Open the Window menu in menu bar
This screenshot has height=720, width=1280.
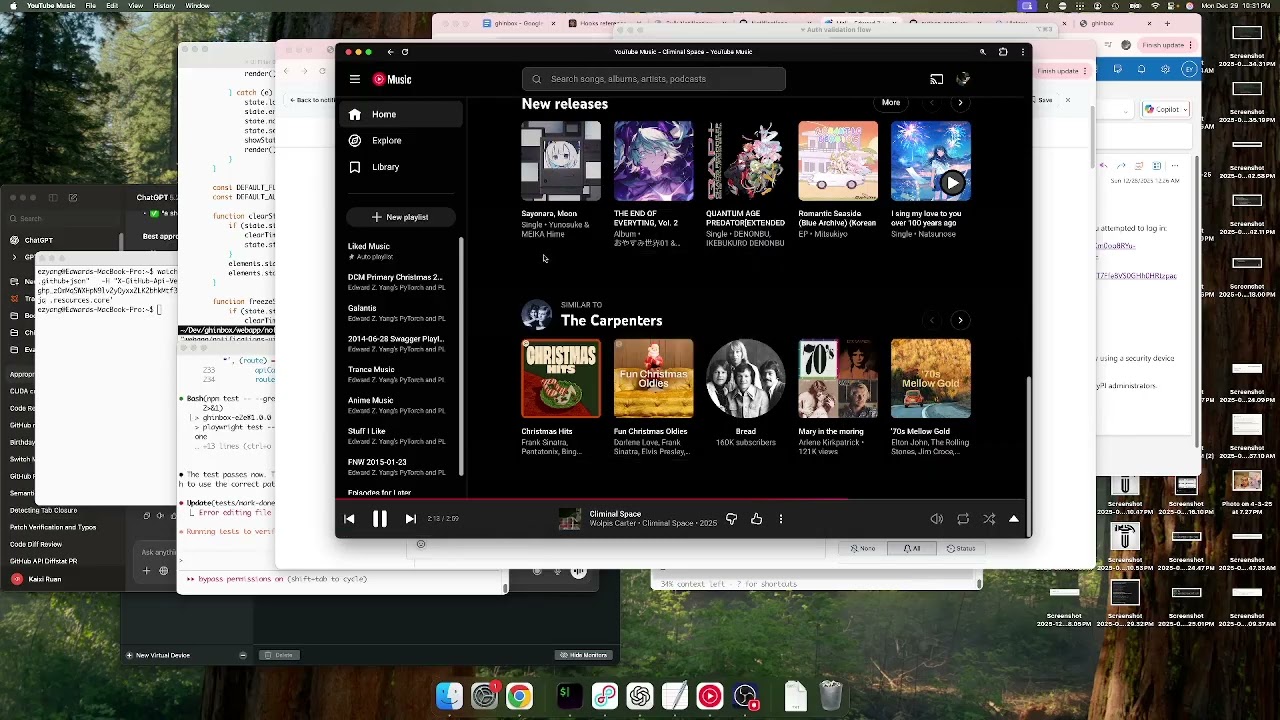[197, 6]
